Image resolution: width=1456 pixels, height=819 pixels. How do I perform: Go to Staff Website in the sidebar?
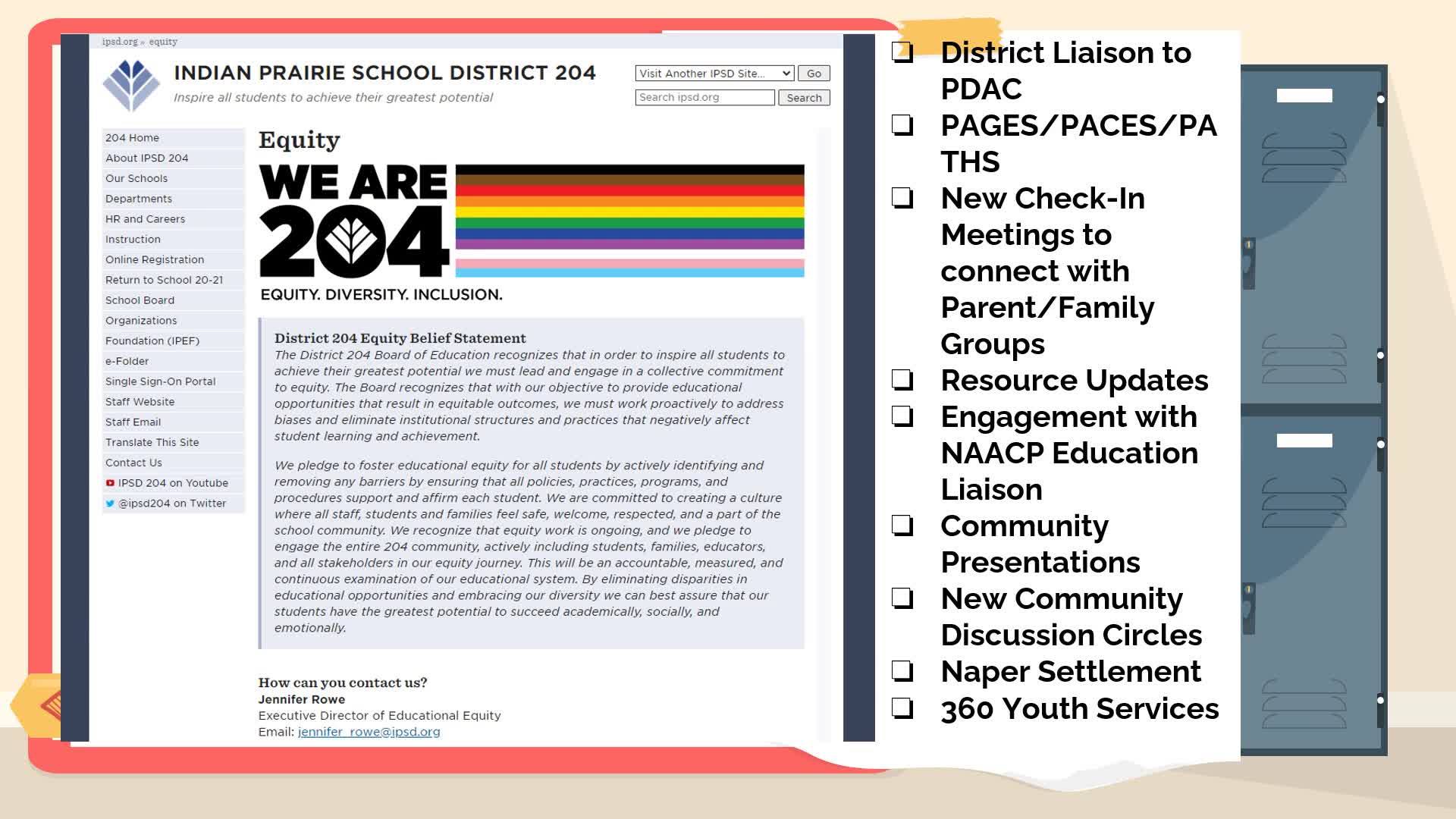tap(173, 402)
